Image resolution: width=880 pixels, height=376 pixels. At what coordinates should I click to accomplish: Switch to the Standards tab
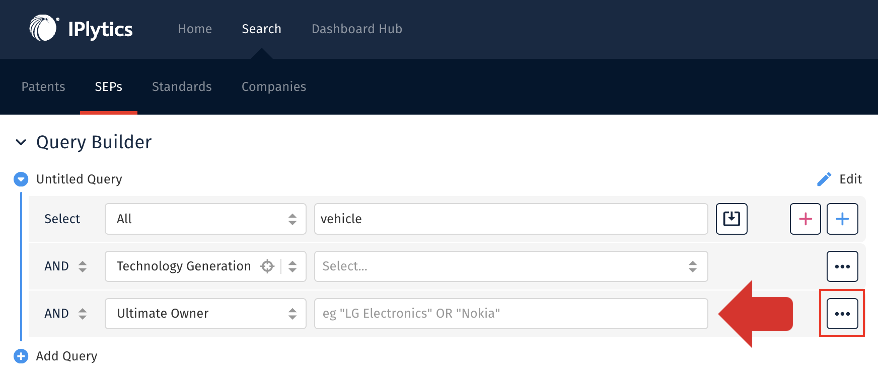[x=182, y=87]
